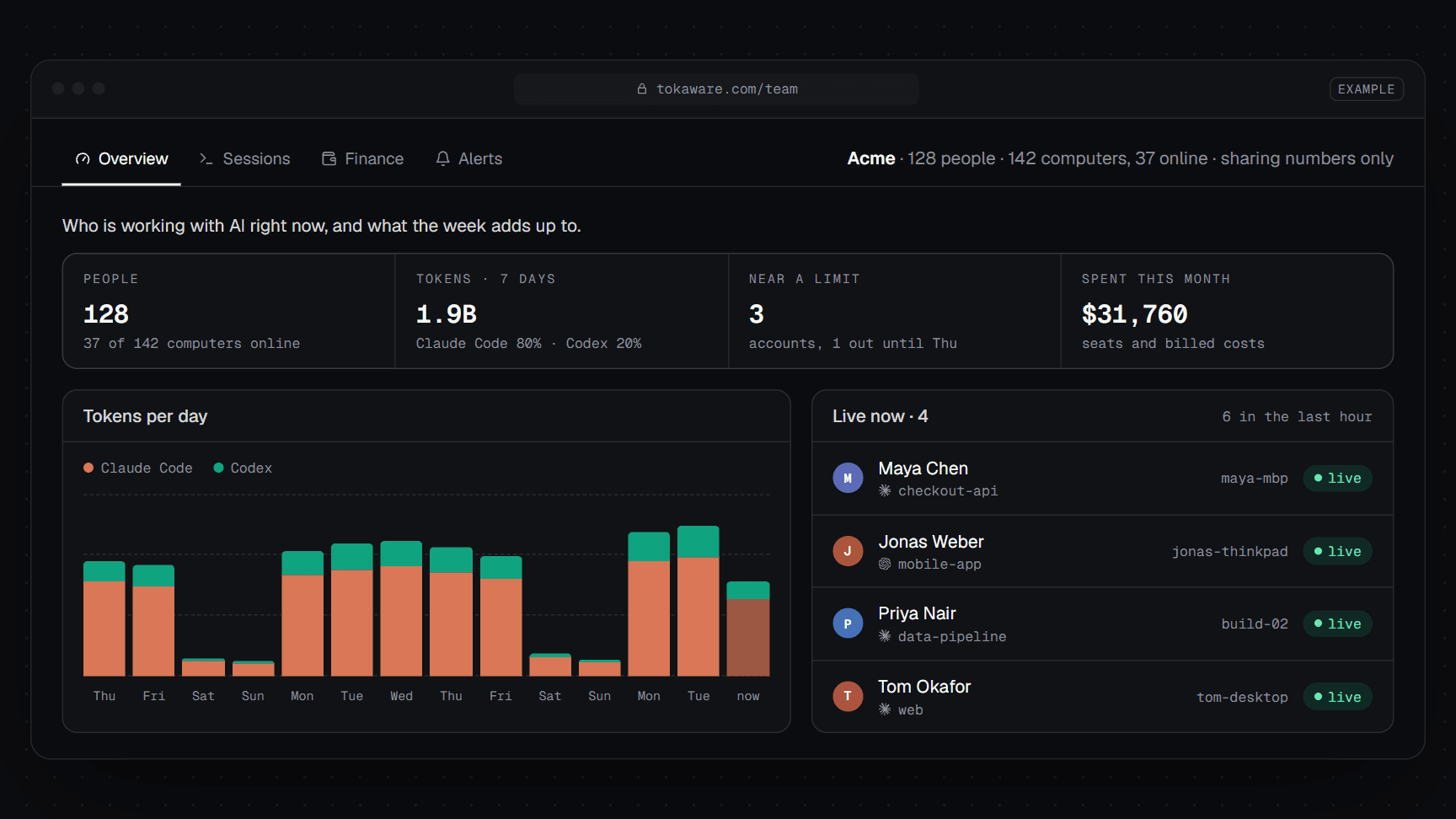Click the live badge for jonas-thinkpad
Image resolution: width=1456 pixels, height=819 pixels.
(x=1337, y=551)
